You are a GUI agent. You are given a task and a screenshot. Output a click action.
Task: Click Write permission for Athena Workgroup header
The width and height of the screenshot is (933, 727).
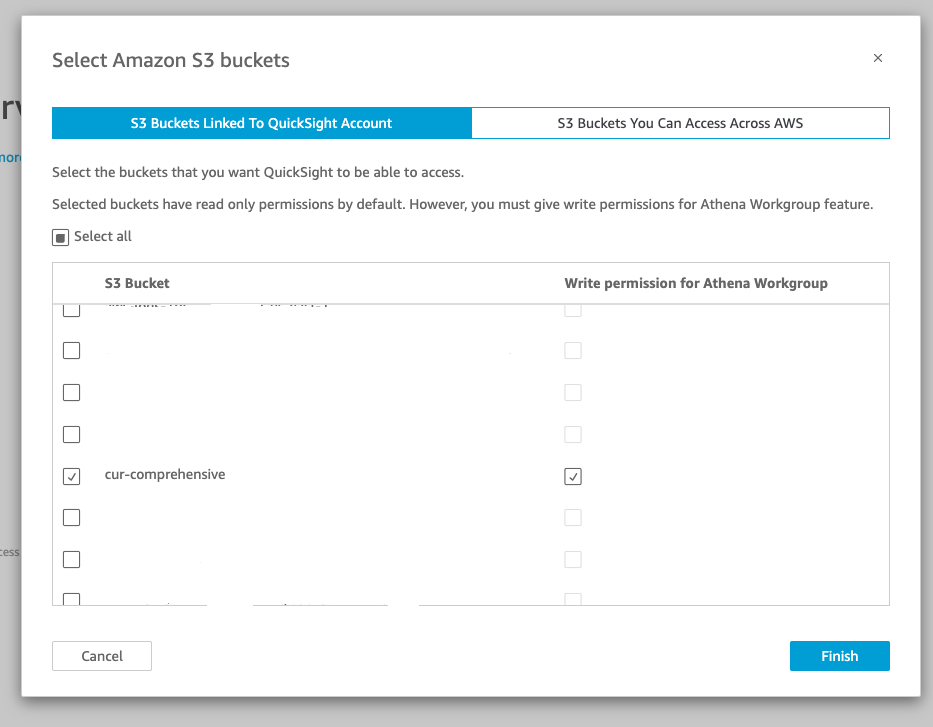696,283
